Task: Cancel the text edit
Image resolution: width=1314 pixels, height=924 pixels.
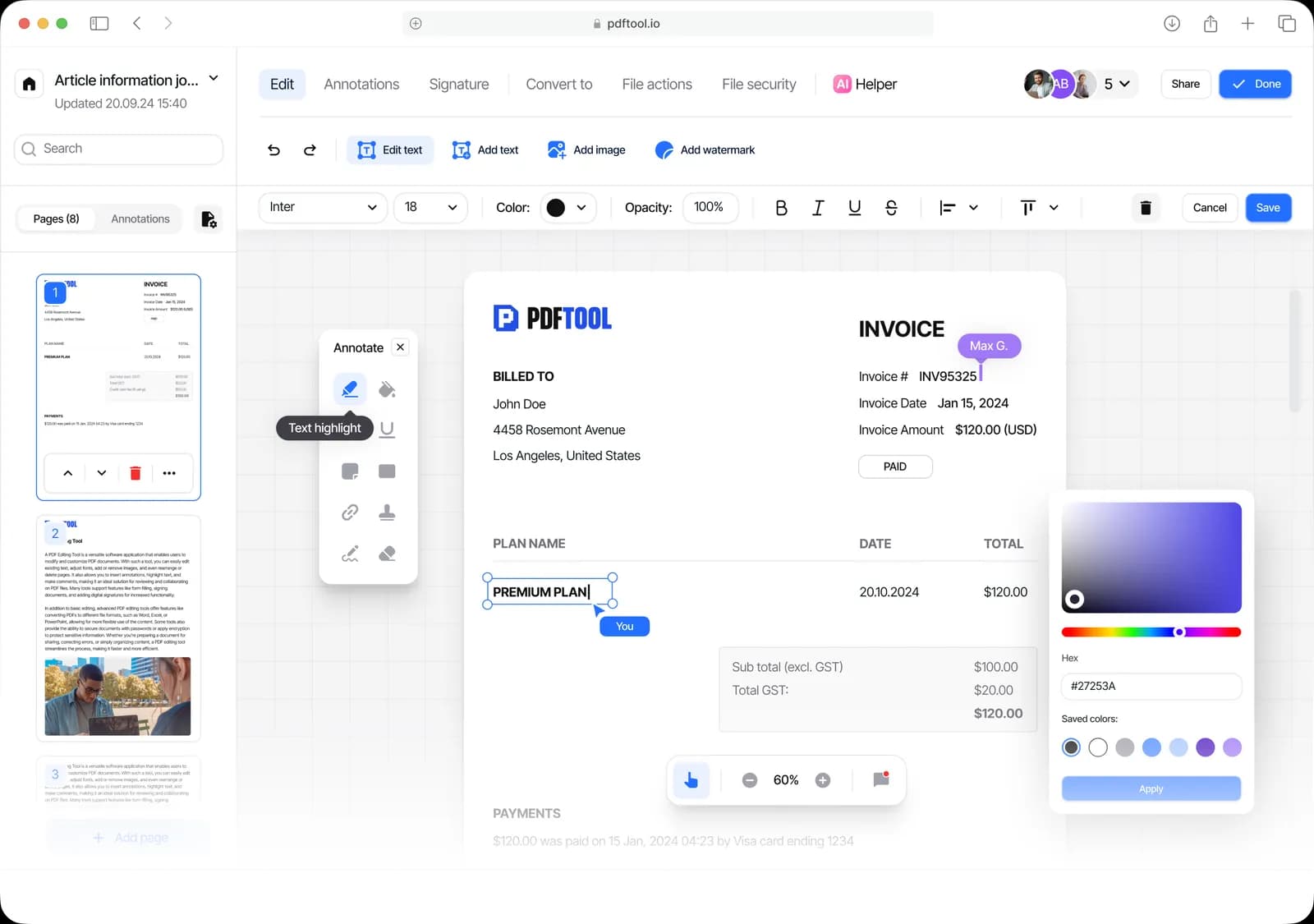Action: pos(1210,208)
